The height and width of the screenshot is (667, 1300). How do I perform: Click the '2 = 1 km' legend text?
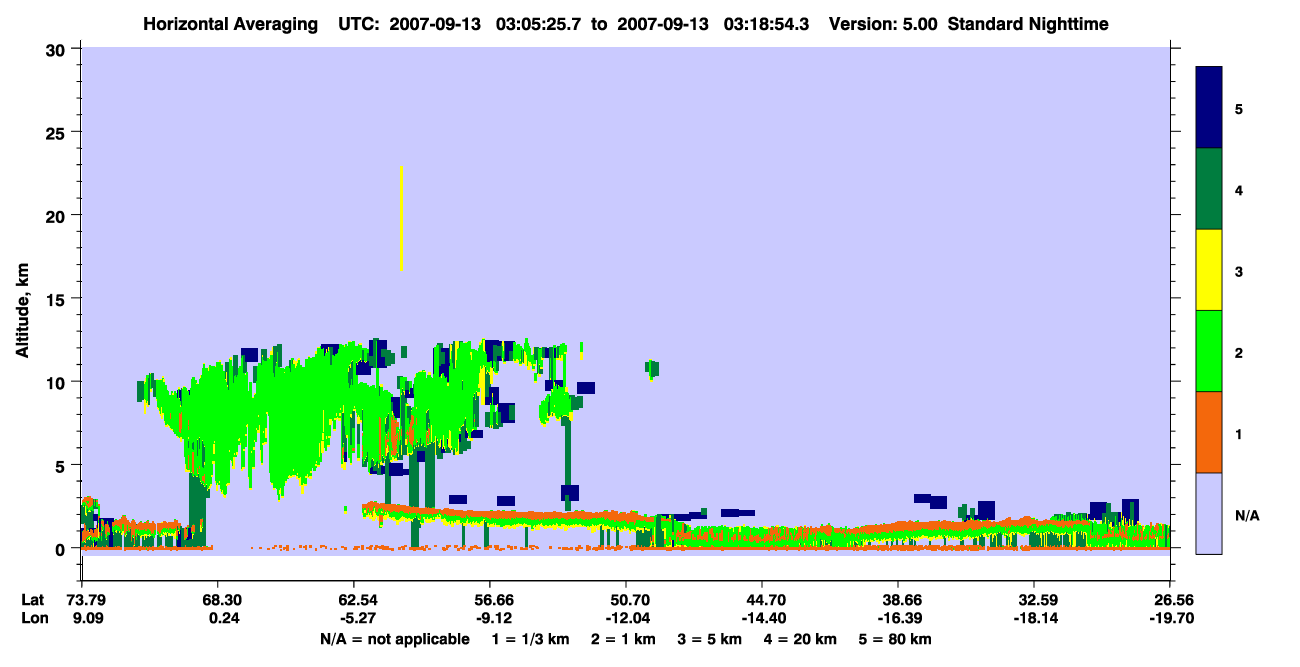coord(623,639)
